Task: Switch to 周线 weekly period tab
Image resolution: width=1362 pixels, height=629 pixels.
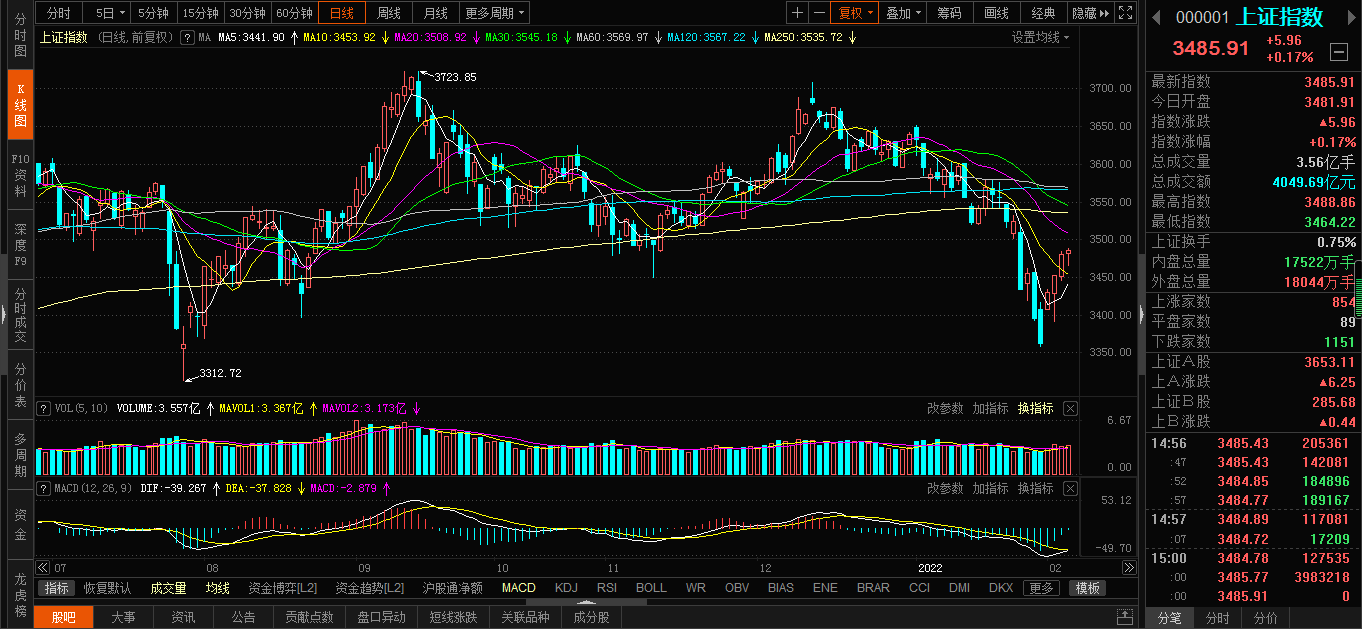Action: (x=388, y=13)
